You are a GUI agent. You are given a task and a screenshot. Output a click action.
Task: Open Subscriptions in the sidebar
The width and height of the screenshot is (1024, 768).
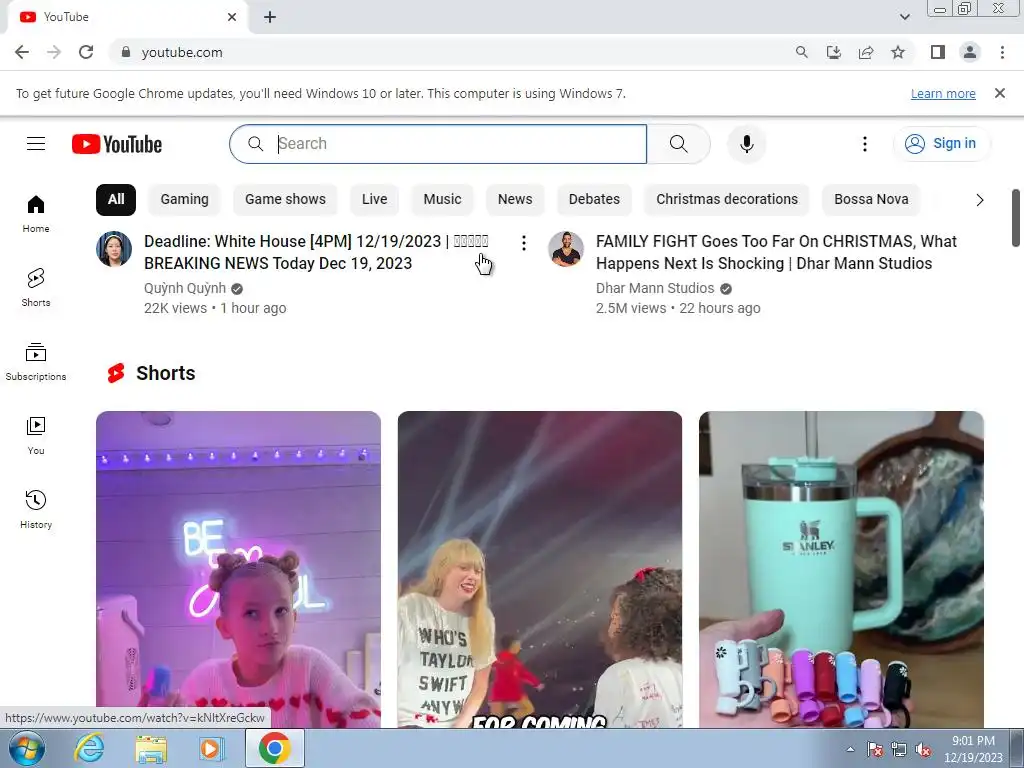pyautogui.click(x=36, y=361)
